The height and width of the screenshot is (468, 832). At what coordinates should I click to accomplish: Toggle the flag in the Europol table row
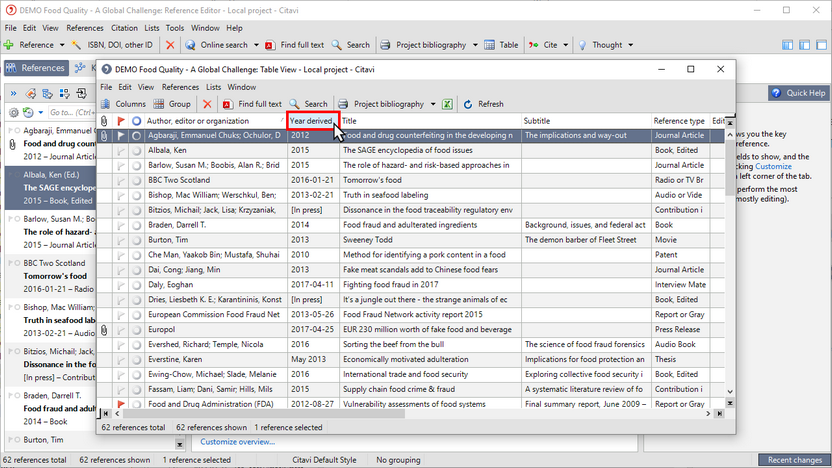[121, 330]
